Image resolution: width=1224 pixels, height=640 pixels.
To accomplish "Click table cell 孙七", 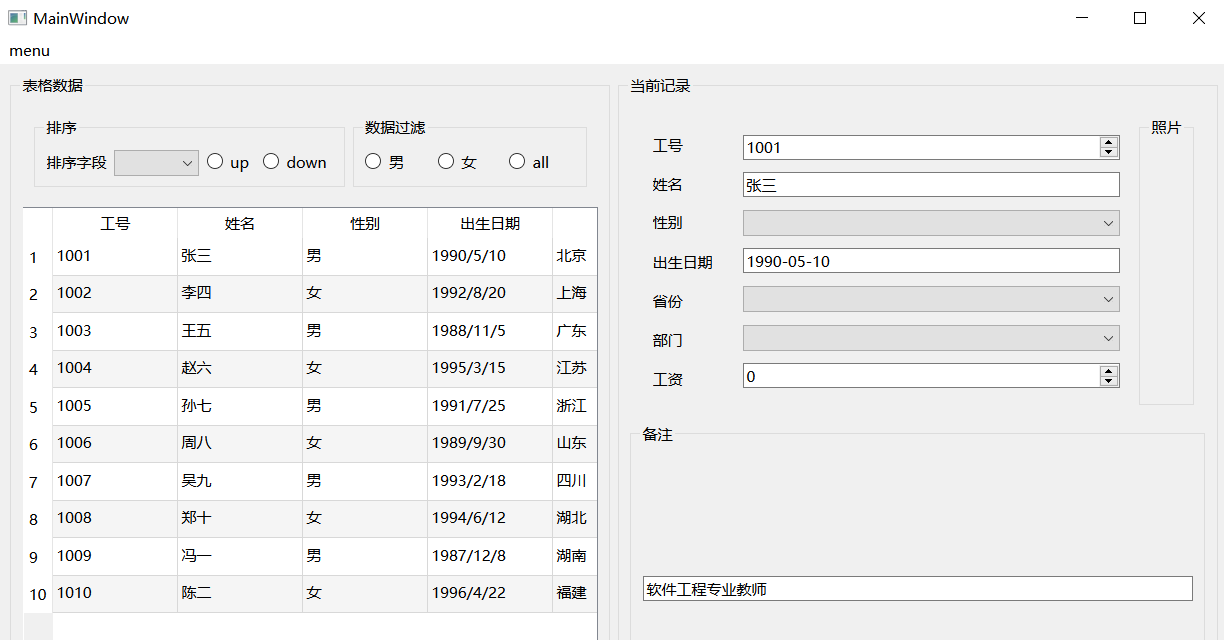I will [240, 407].
